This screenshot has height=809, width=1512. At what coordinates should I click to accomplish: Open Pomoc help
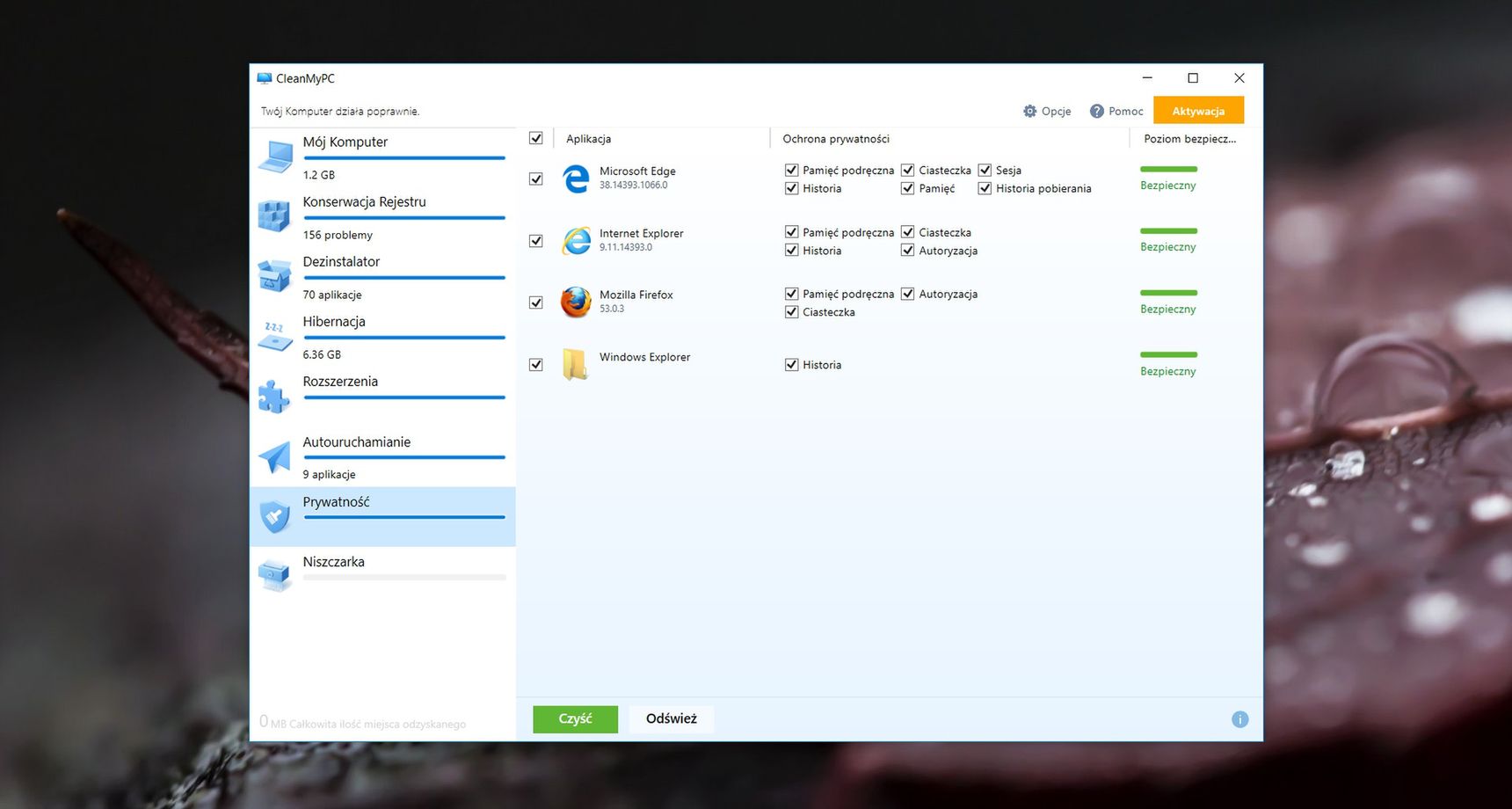[x=1116, y=111]
